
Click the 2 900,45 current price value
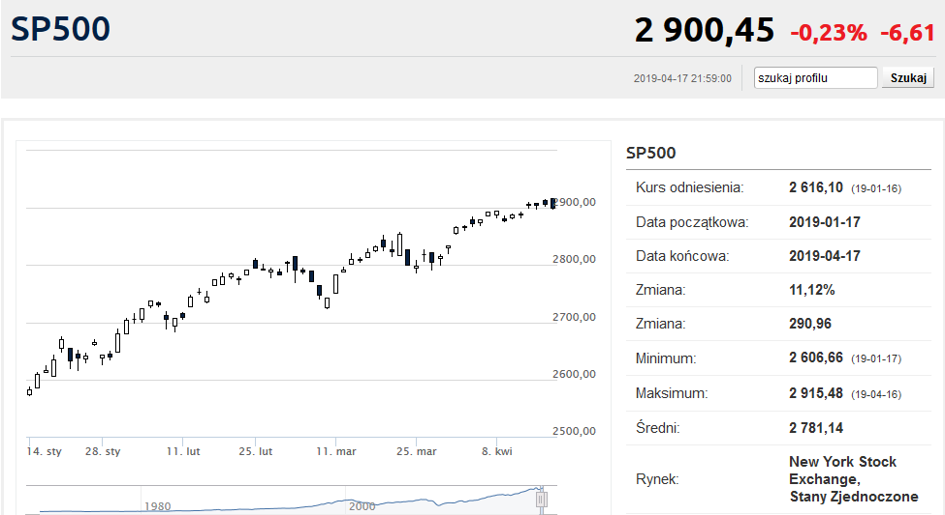coord(704,30)
